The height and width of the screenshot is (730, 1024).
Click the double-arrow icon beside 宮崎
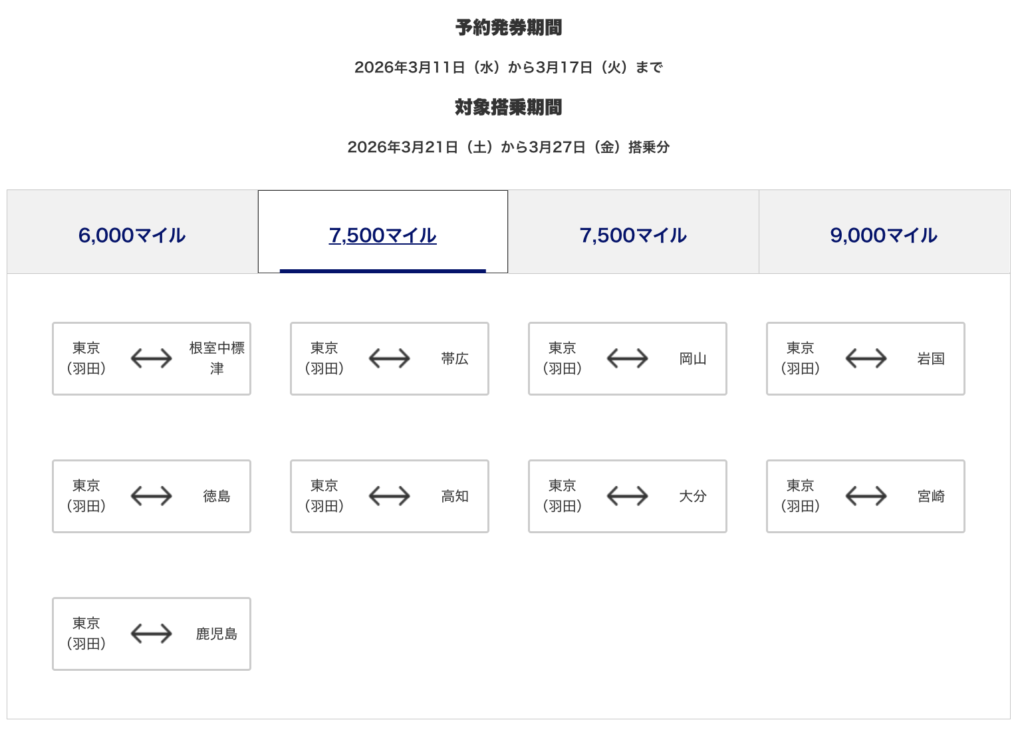click(865, 496)
